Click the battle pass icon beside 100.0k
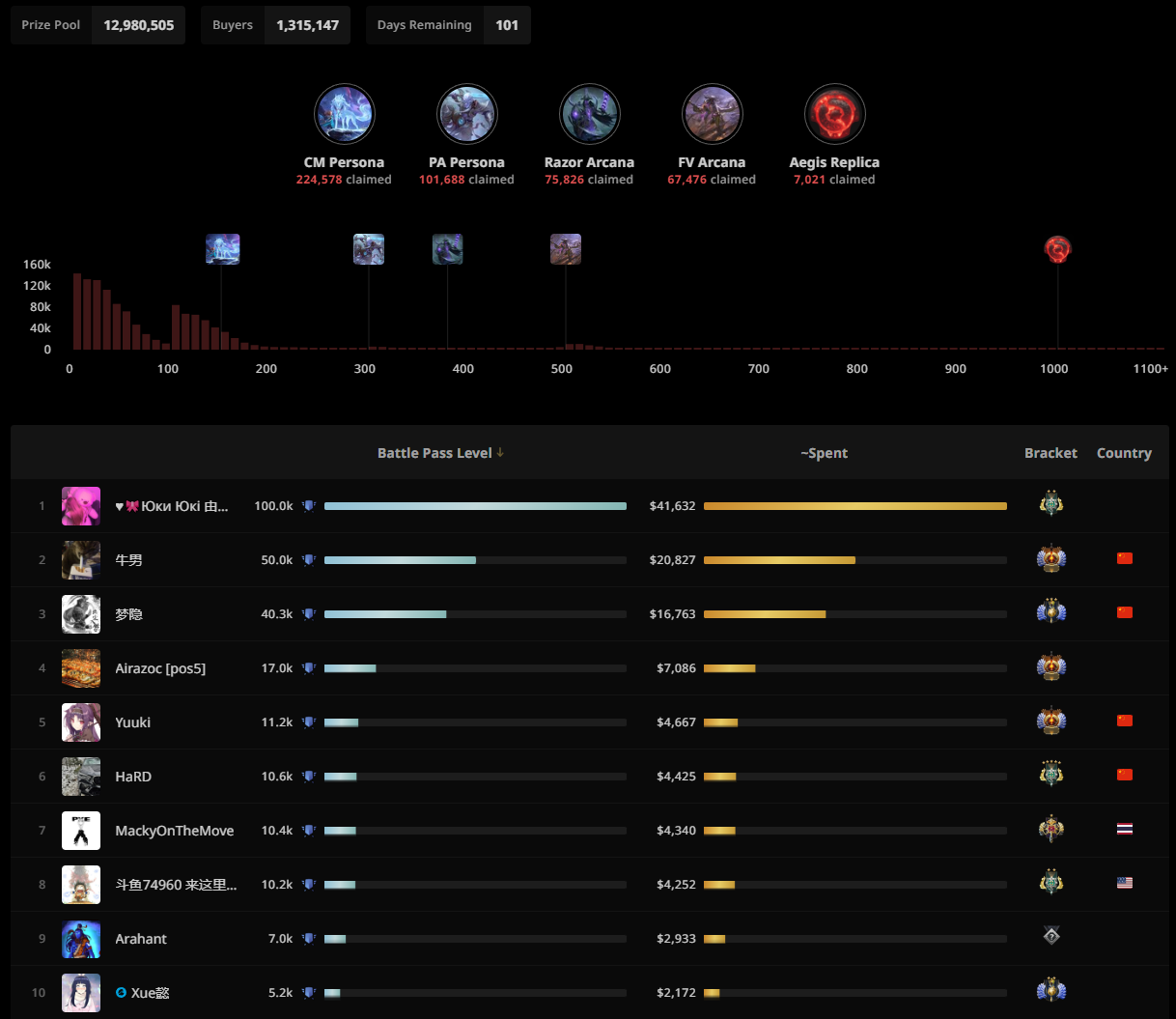This screenshot has height=1019, width=1176. [309, 506]
